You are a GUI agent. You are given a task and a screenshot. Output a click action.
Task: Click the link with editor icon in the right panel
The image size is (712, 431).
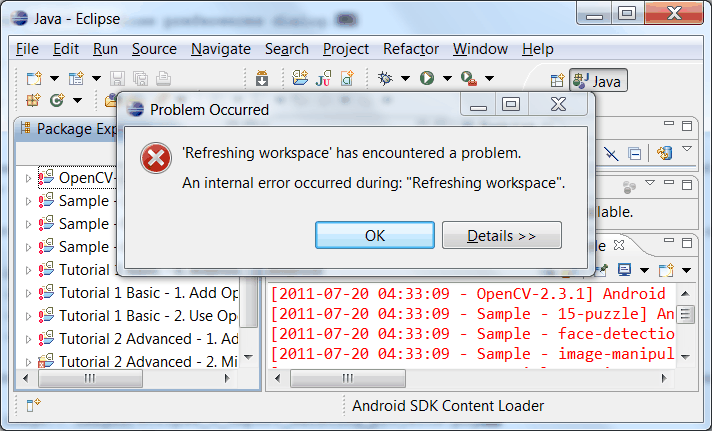click(664, 153)
